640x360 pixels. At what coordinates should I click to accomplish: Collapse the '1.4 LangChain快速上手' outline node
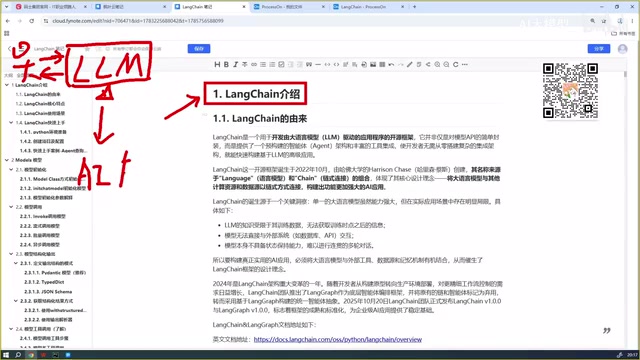coord(11,122)
